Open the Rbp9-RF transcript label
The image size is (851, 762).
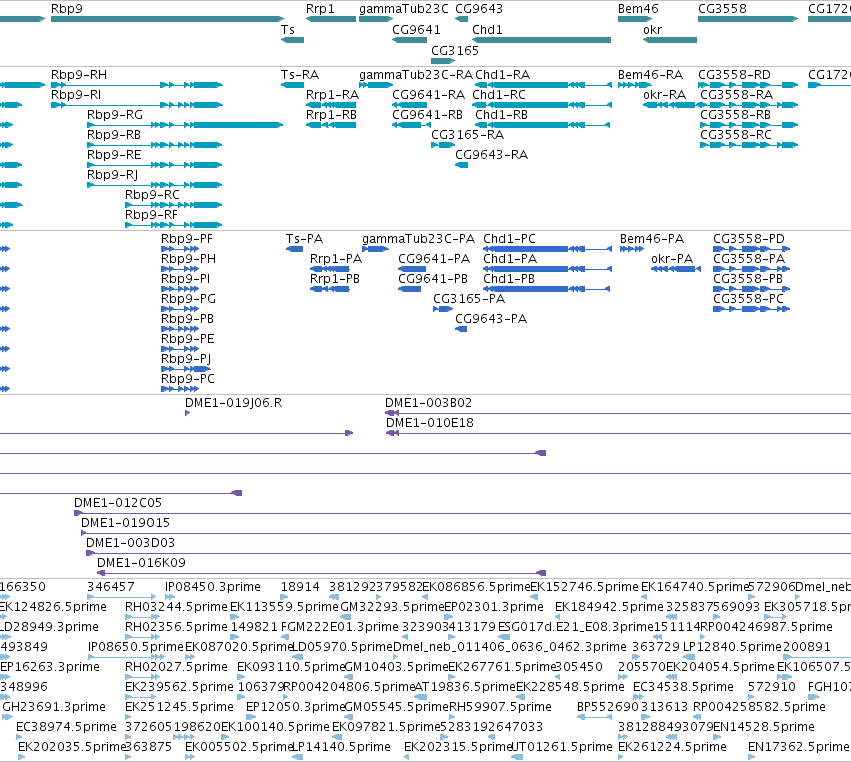coord(151,214)
